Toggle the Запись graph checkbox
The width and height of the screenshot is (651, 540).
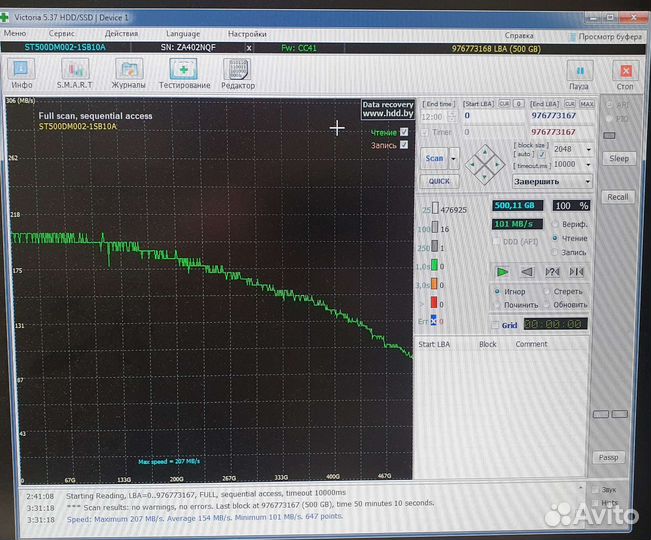pos(404,145)
